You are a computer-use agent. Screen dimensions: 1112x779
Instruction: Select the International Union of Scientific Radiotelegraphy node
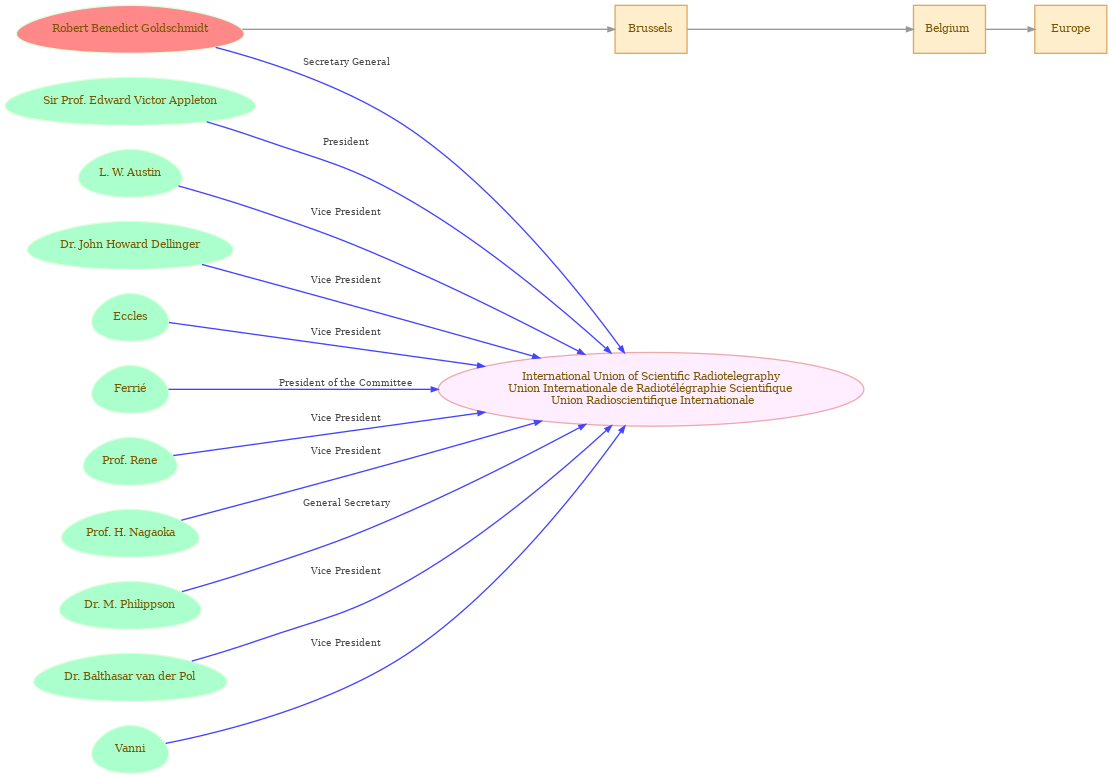click(x=650, y=390)
